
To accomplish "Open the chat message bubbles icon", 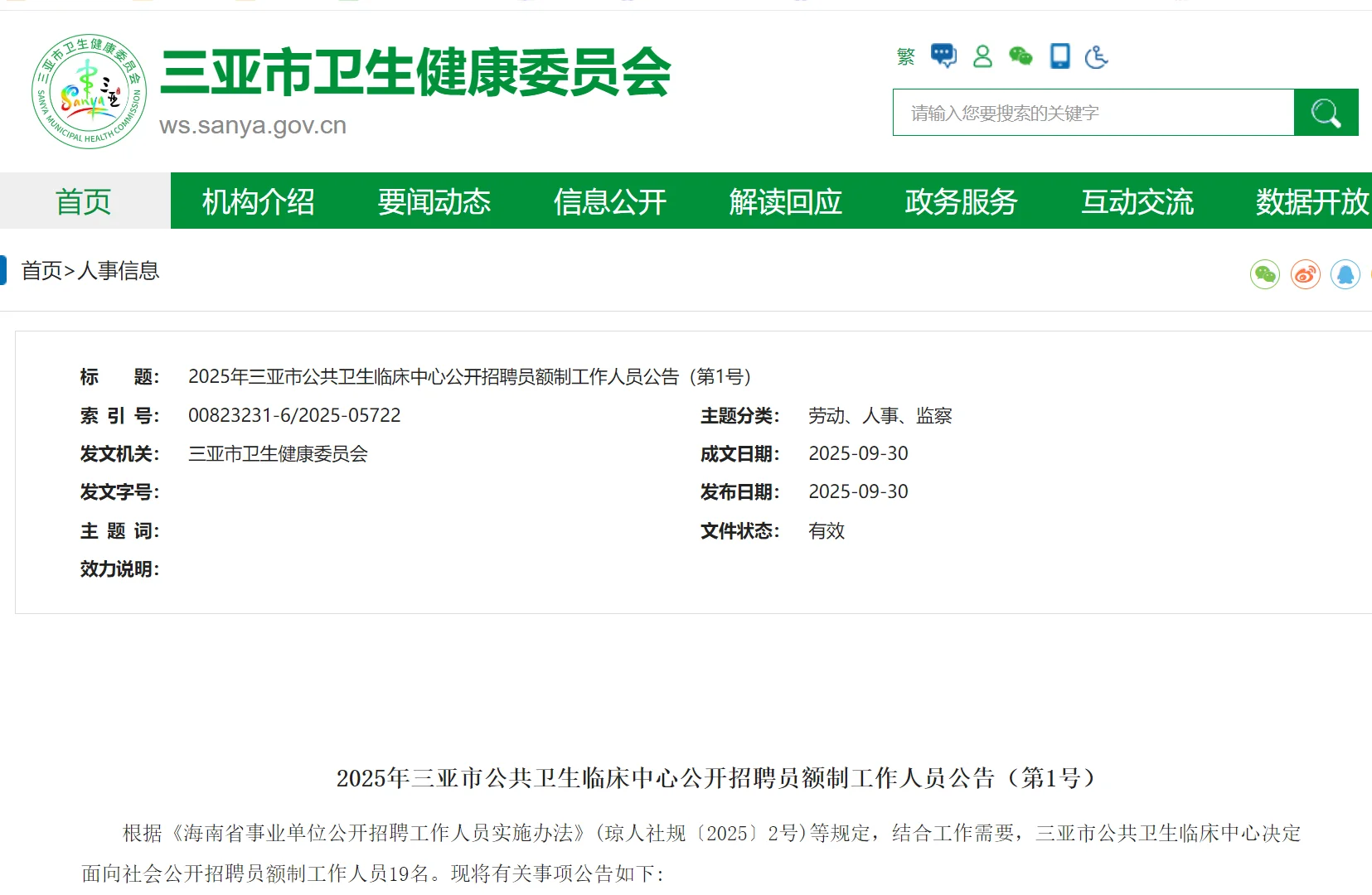I will (943, 55).
